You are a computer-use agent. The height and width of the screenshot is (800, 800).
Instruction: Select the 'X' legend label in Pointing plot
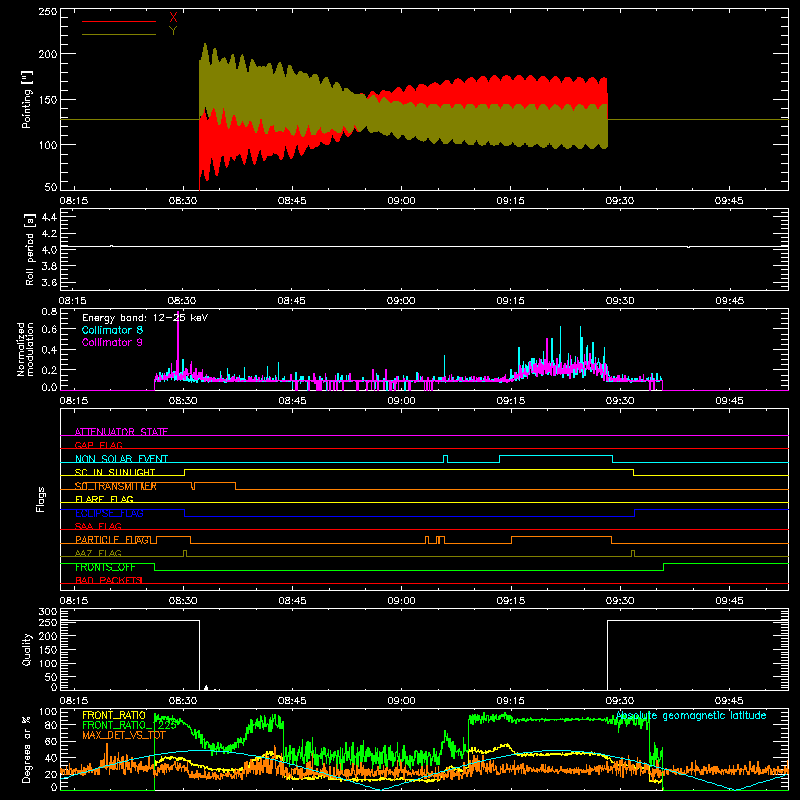point(173,18)
